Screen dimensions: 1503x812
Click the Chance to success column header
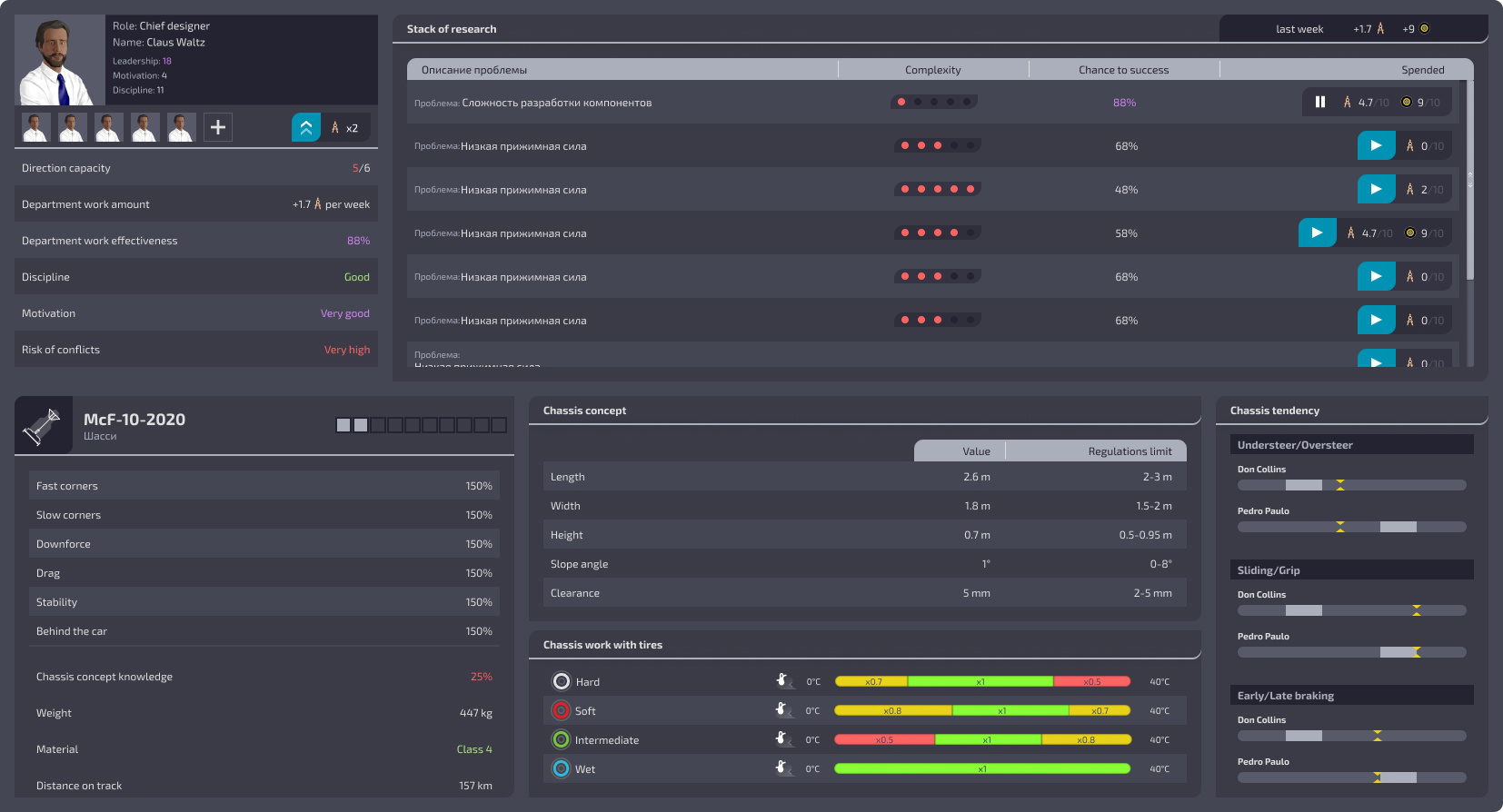[x=1123, y=70]
